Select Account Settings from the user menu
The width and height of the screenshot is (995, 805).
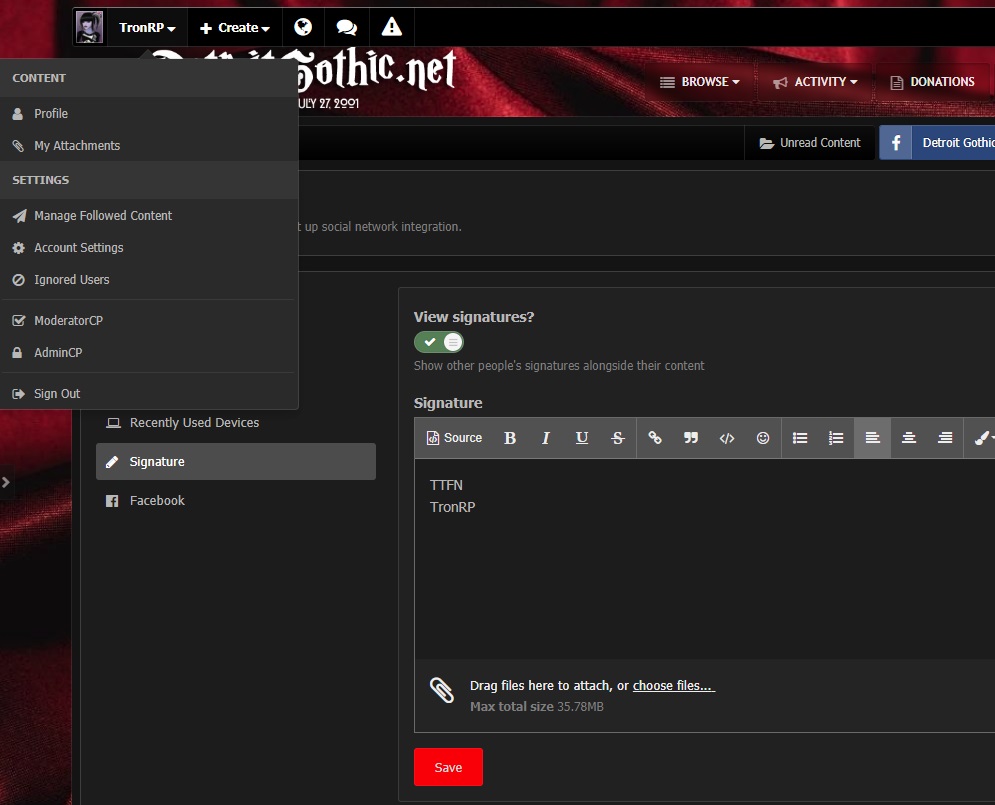click(x=79, y=247)
